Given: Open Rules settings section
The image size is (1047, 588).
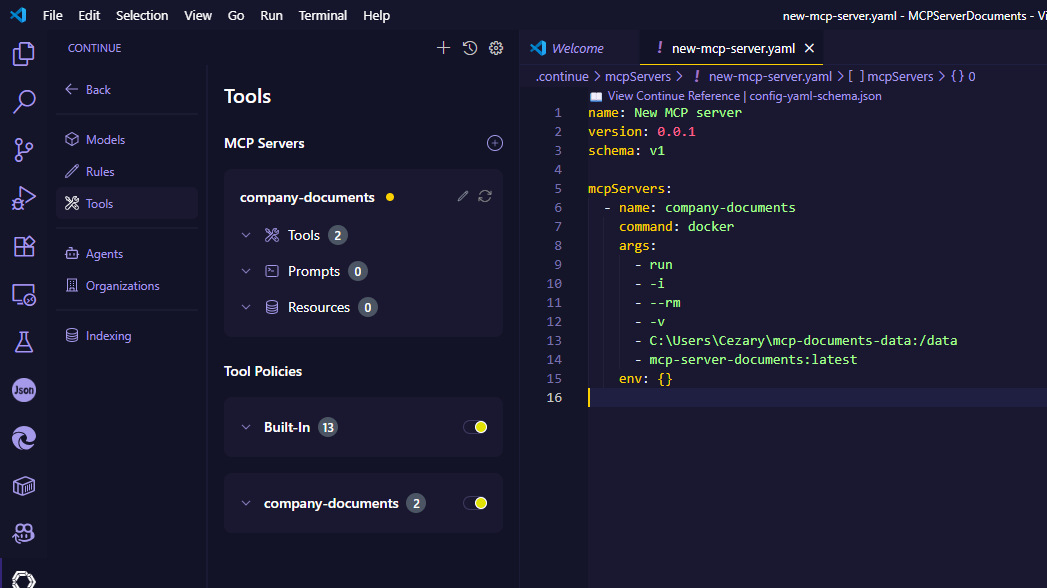Looking at the screenshot, I should 127,172.
